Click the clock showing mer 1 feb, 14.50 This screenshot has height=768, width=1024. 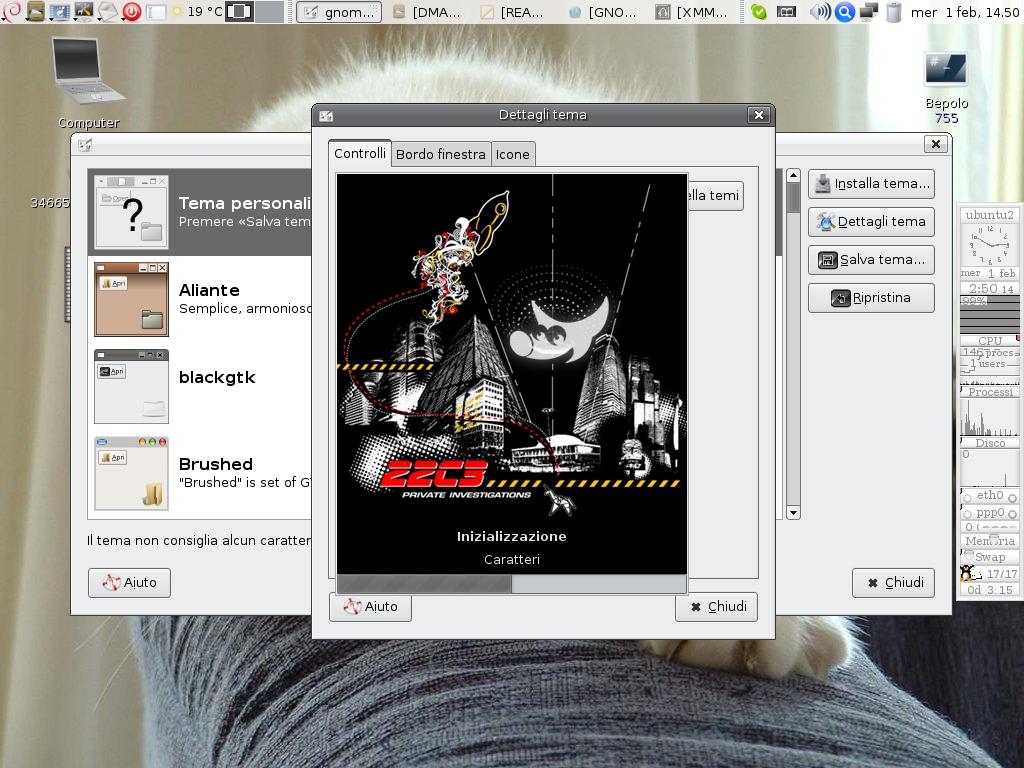tap(965, 12)
